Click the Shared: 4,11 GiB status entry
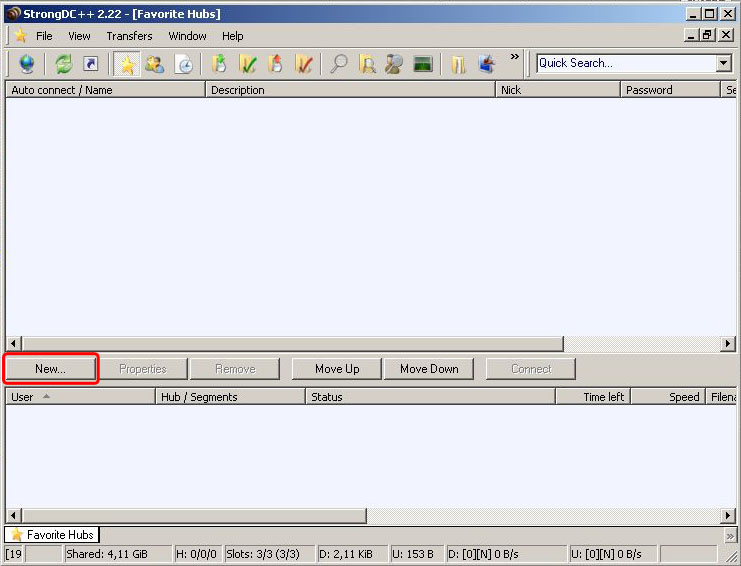 tap(118, 554)
